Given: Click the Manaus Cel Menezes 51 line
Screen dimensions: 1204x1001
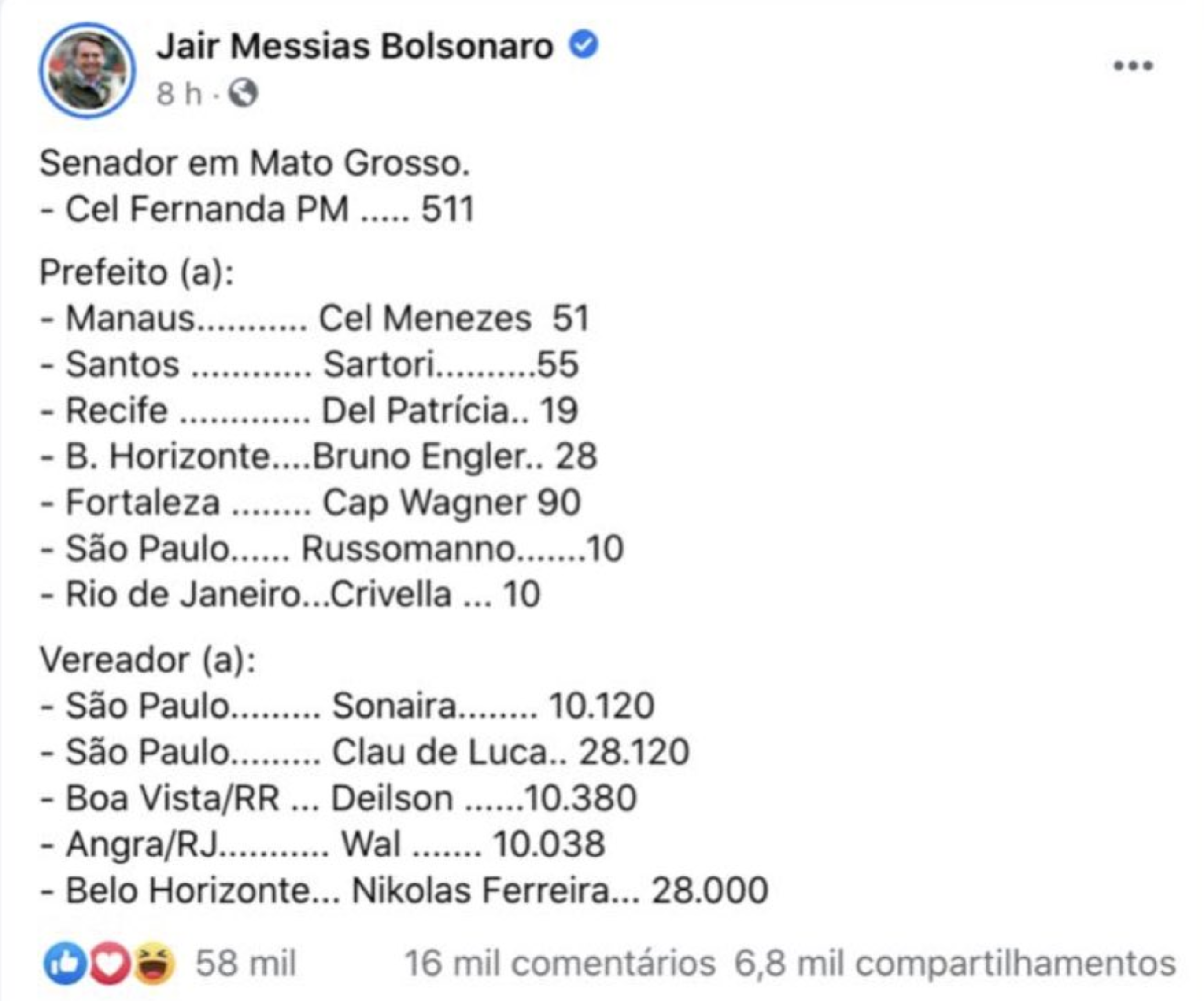Looking at the screenshot, I should pos(315,319).
